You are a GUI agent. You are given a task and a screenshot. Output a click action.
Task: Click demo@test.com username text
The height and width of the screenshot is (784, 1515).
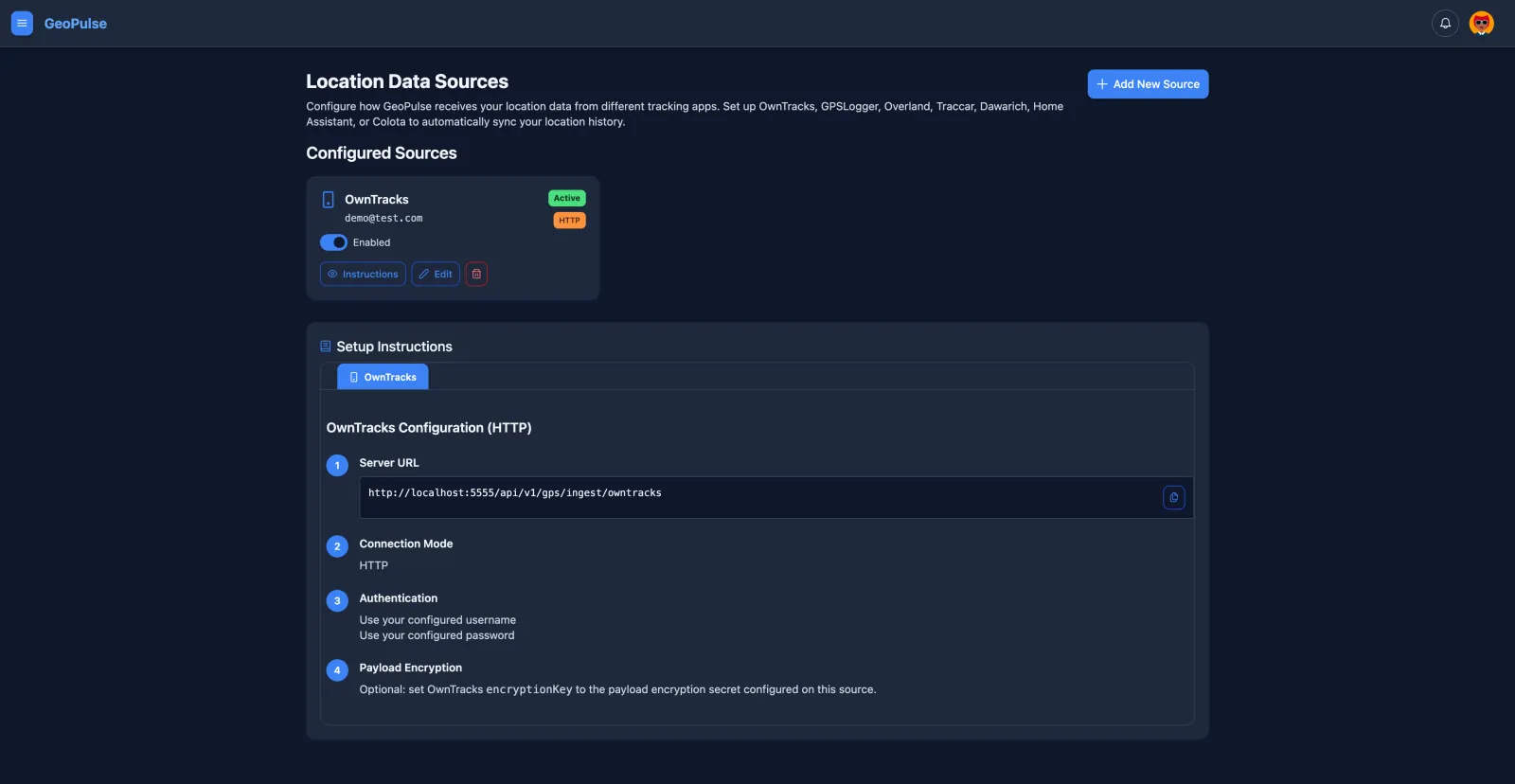tap(383, 219)
